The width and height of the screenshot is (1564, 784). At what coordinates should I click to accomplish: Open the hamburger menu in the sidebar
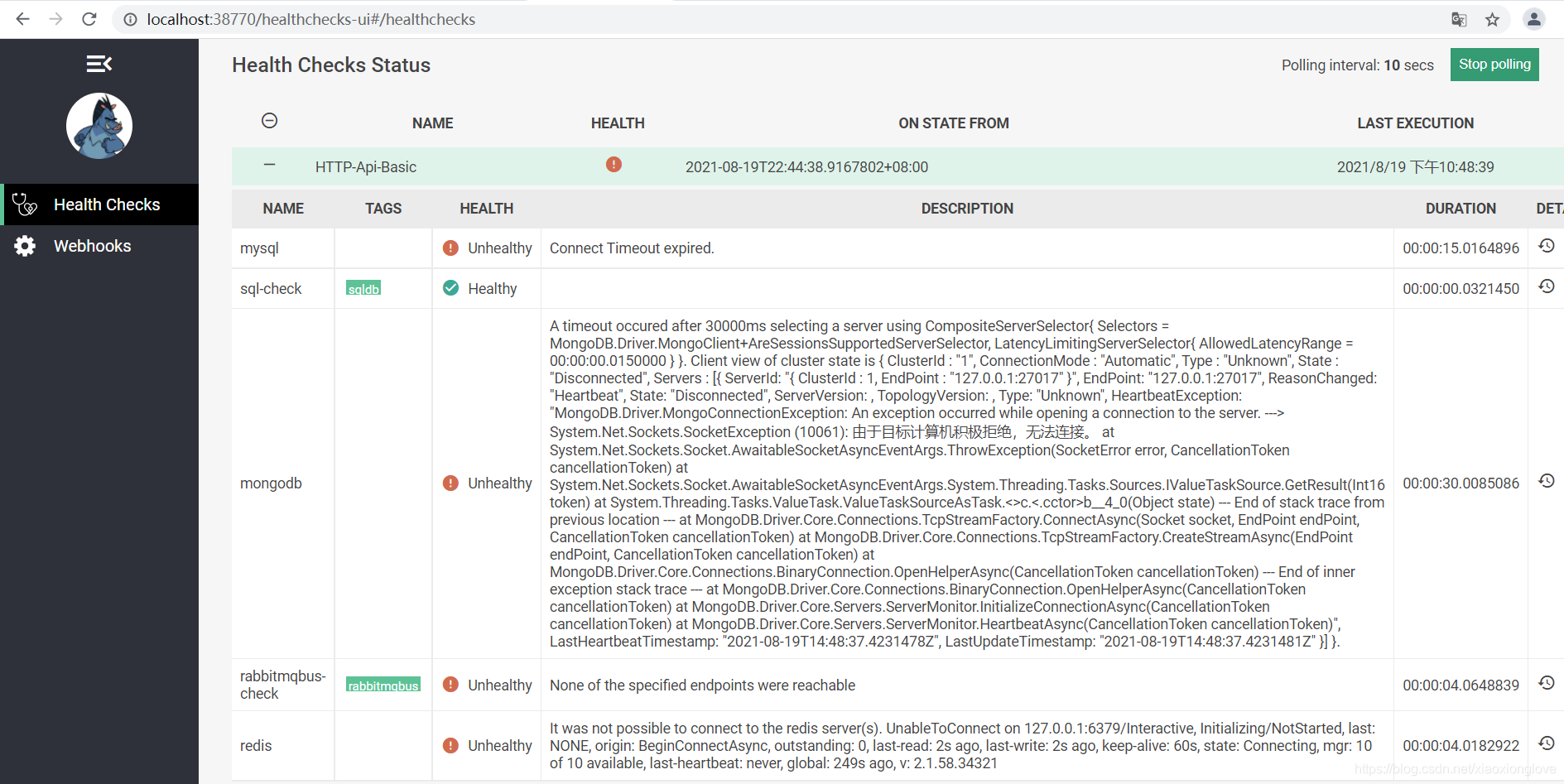point(99,64)
